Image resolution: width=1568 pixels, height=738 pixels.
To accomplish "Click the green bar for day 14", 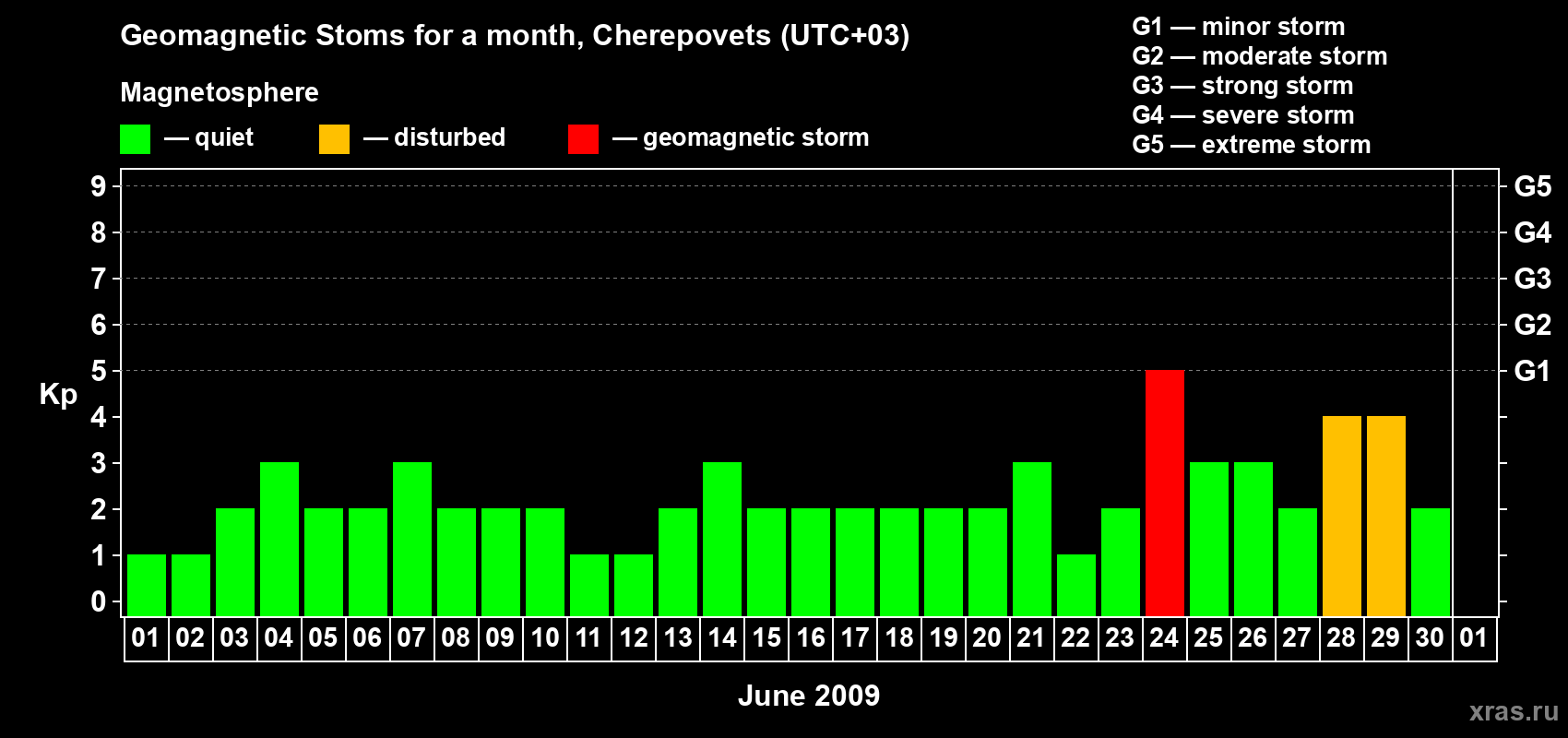I will click(722, 539).
